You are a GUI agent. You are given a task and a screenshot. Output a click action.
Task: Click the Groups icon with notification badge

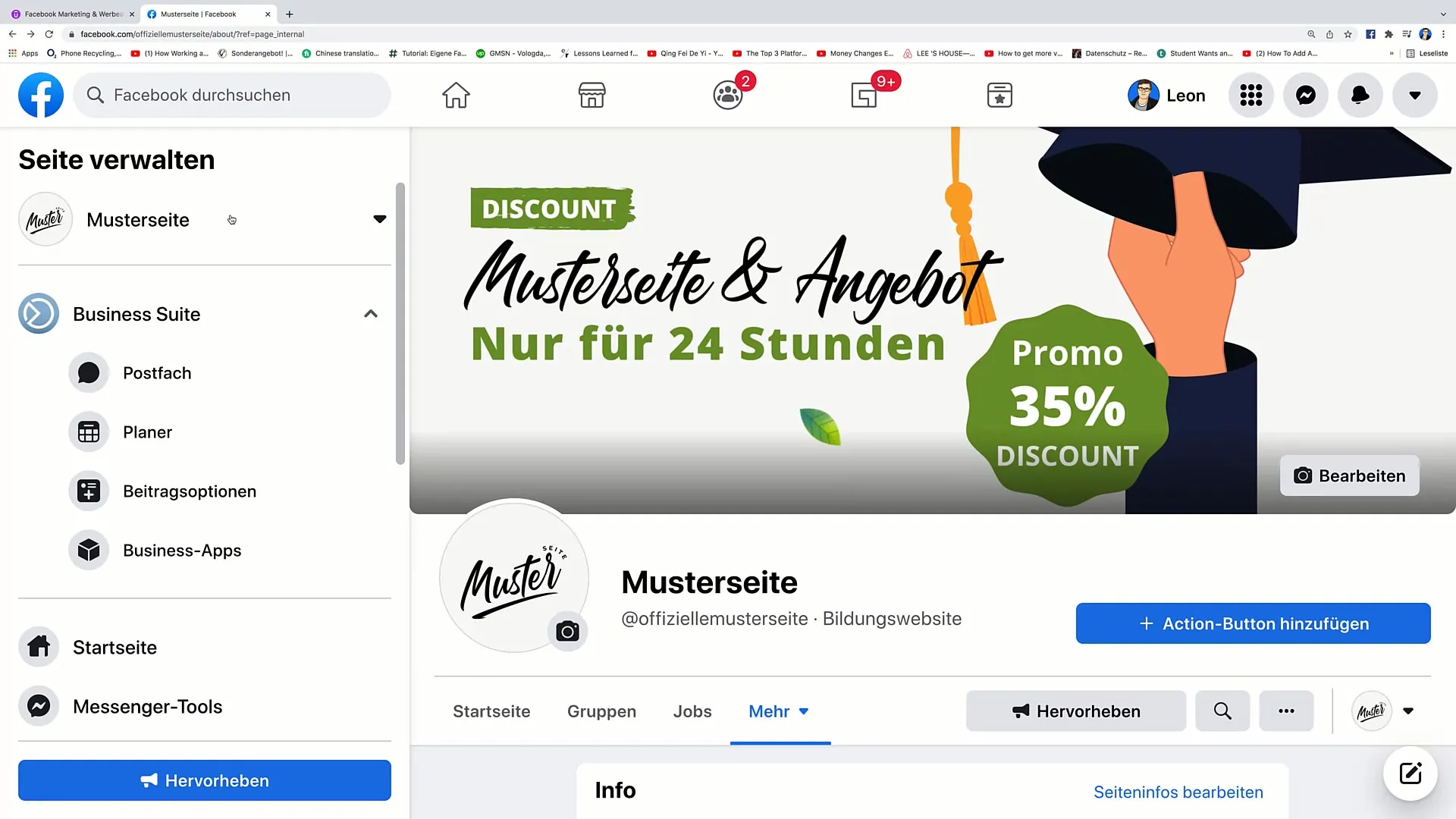(x=727, y=94)
